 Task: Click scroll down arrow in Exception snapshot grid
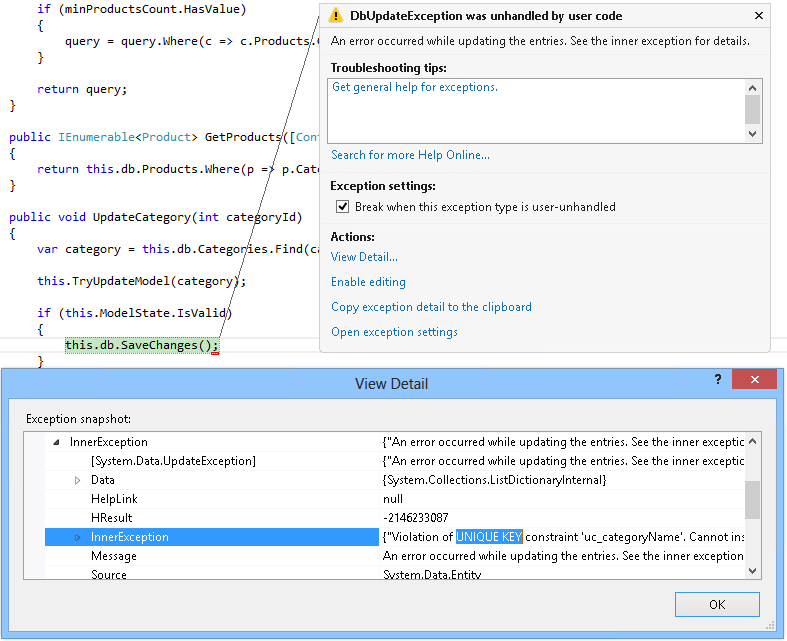[753, 569]
